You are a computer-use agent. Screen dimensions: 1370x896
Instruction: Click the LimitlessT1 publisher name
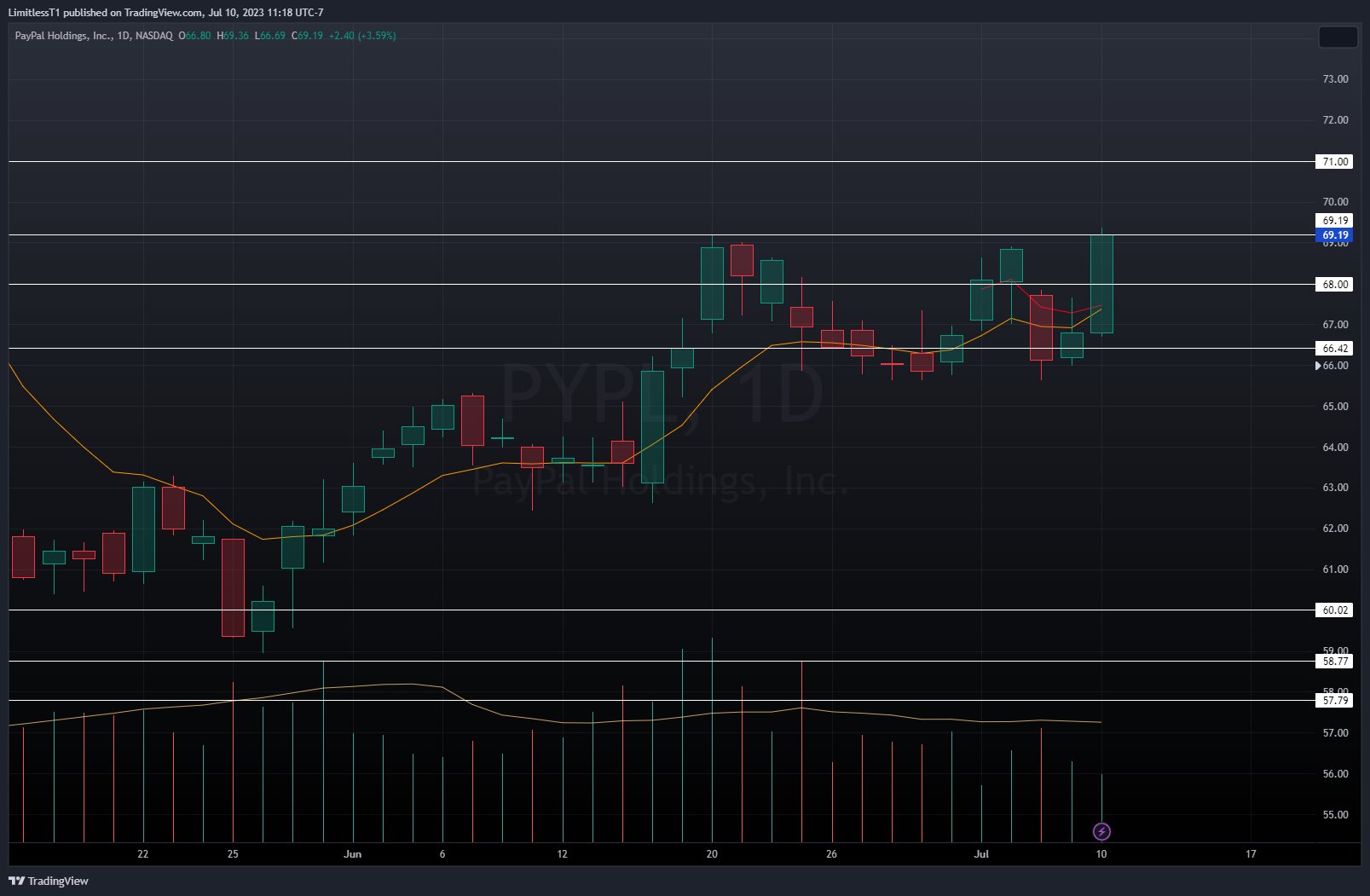pyautogui.click(x=32, y=13)
